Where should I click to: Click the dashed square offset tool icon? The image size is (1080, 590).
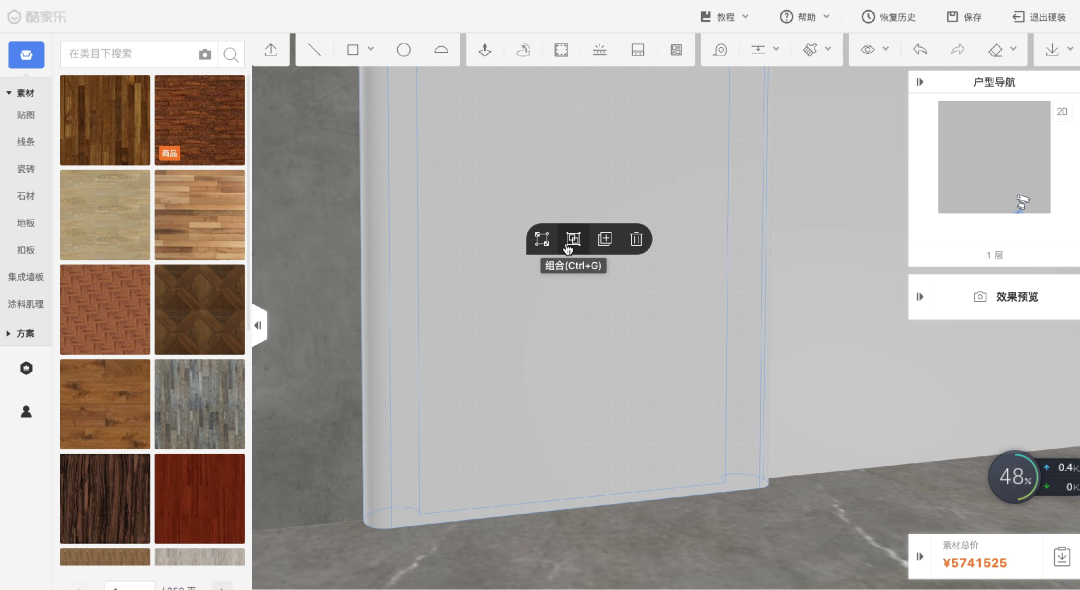click(561, 50)
